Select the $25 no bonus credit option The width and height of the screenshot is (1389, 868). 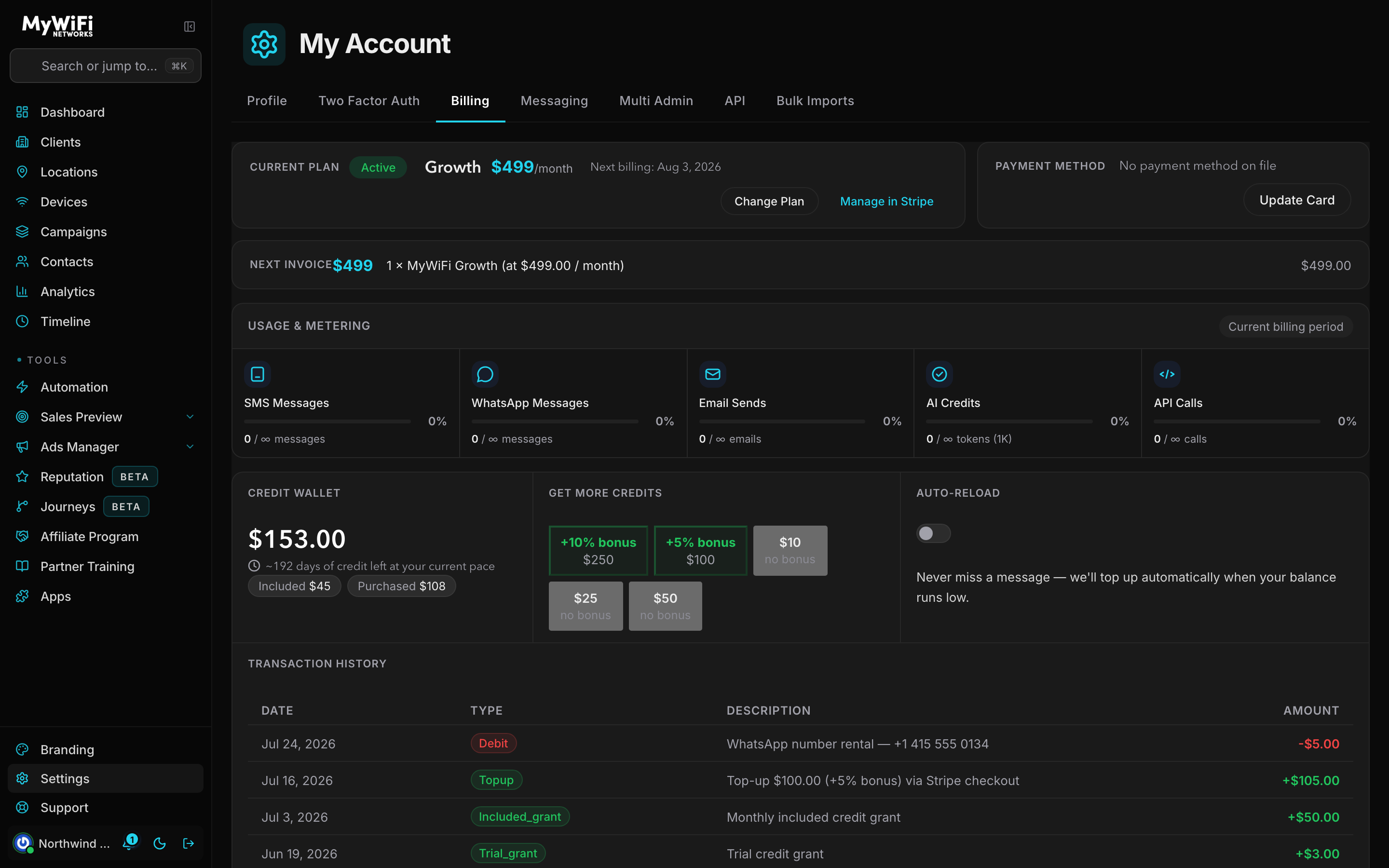click(x=586, y=606)
